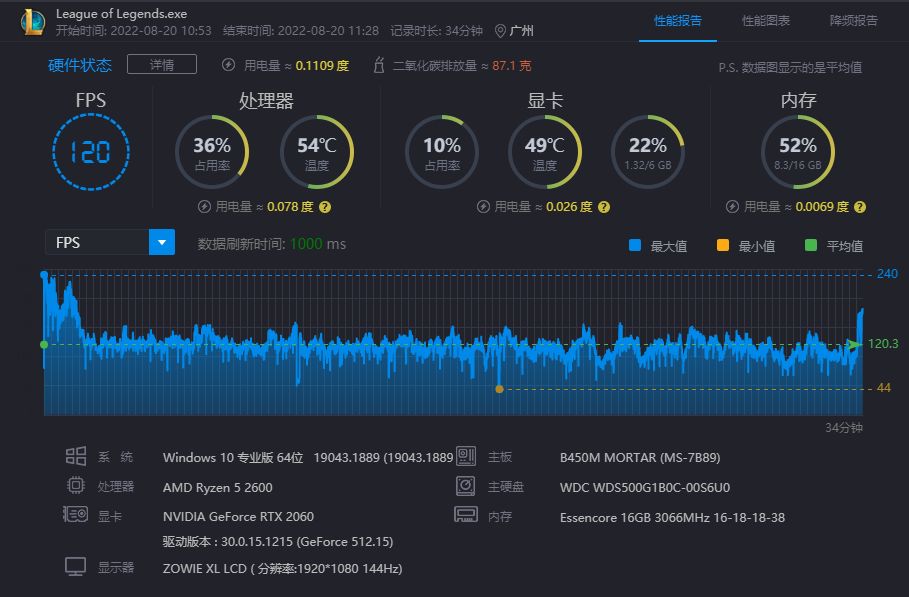Toggle the 最大值 legend series

[634, 246]
